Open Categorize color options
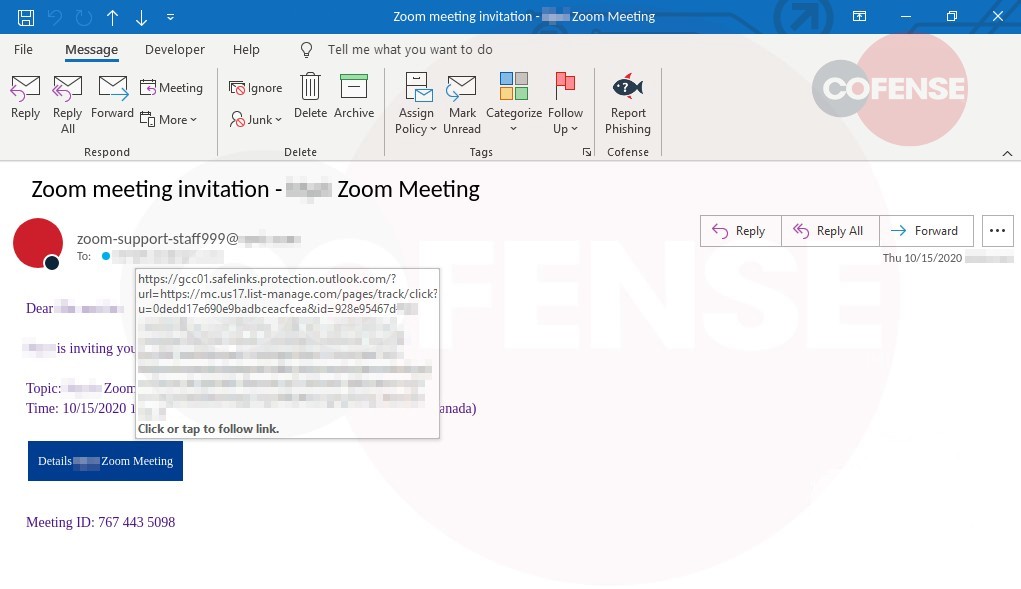This screenshot has width=1021, height=589. coord(514,103)
